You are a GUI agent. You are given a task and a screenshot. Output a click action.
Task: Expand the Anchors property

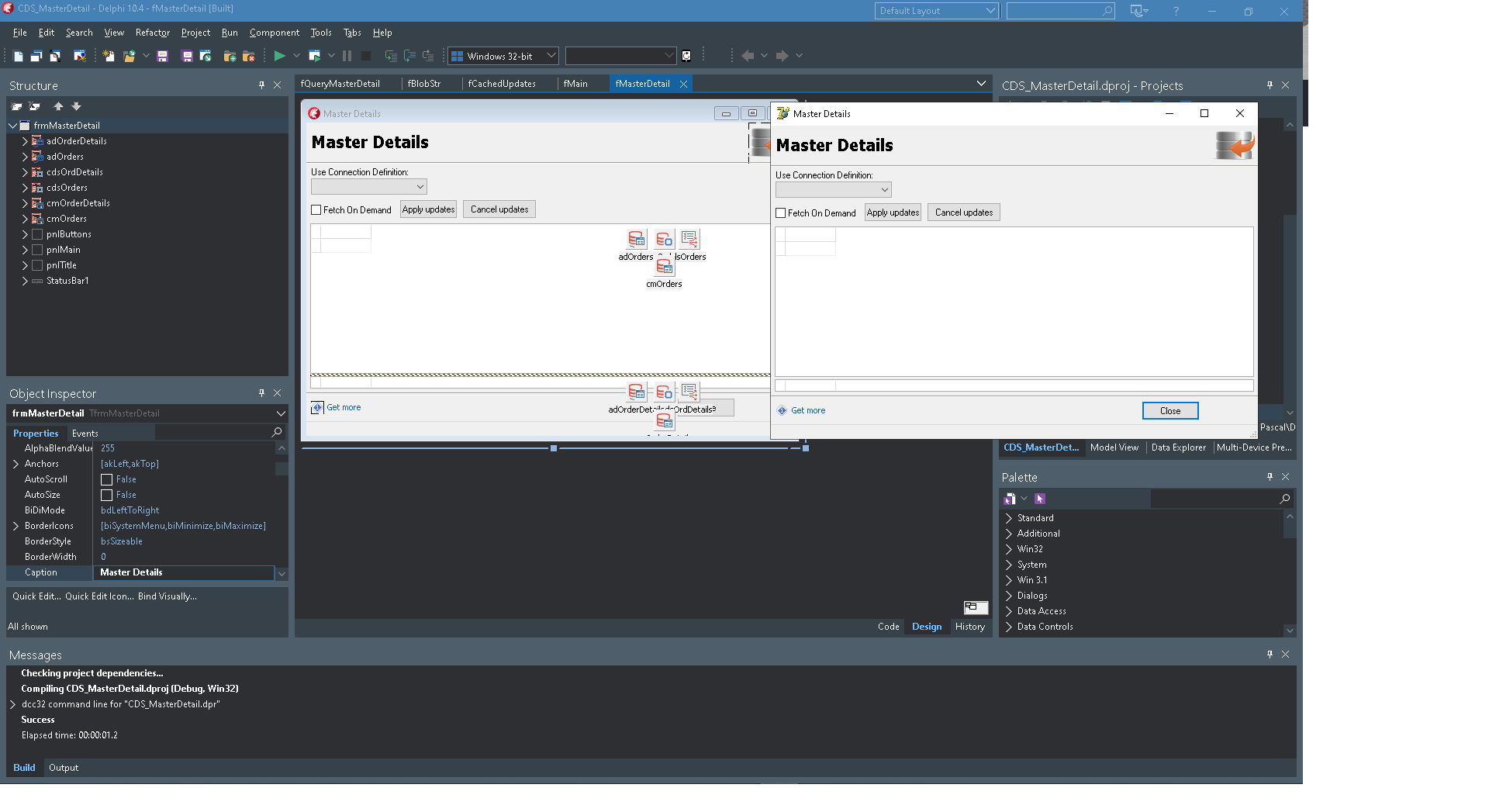(16, 464)
